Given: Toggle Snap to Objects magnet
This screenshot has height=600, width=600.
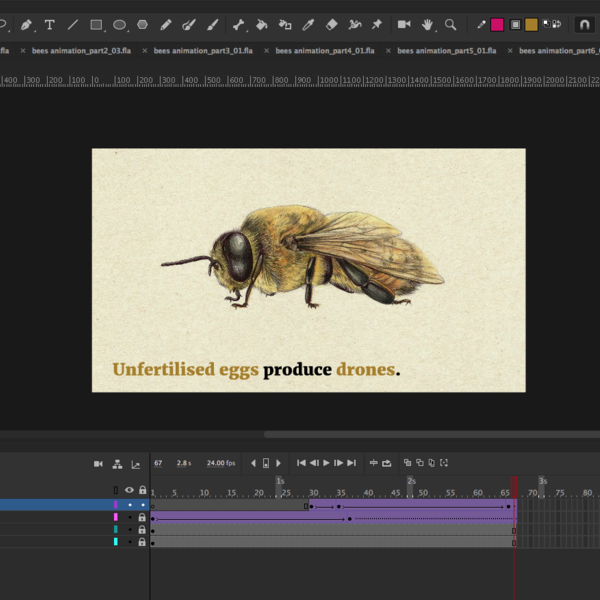Looking at the screenshot, I should click(584, 25).
